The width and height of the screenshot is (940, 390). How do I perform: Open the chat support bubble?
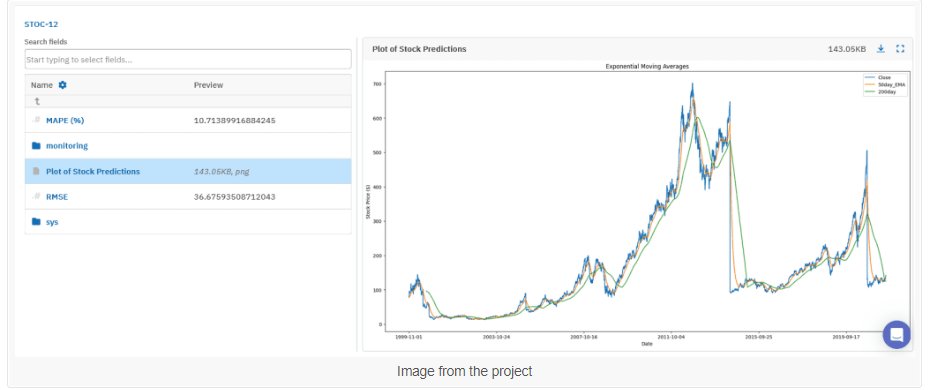coord(896,334)
